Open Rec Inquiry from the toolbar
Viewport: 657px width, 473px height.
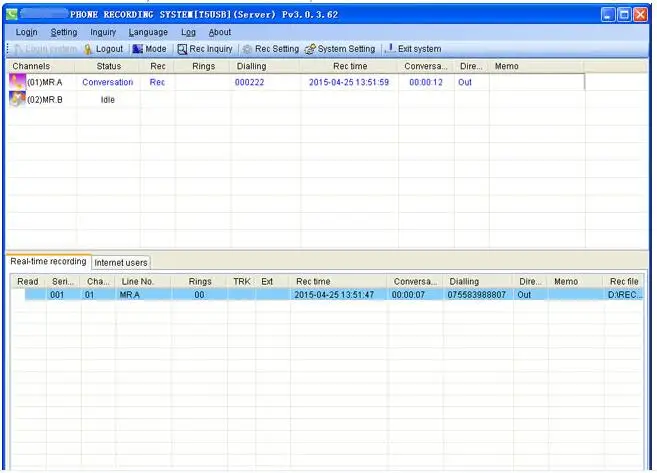click(204, 49)
